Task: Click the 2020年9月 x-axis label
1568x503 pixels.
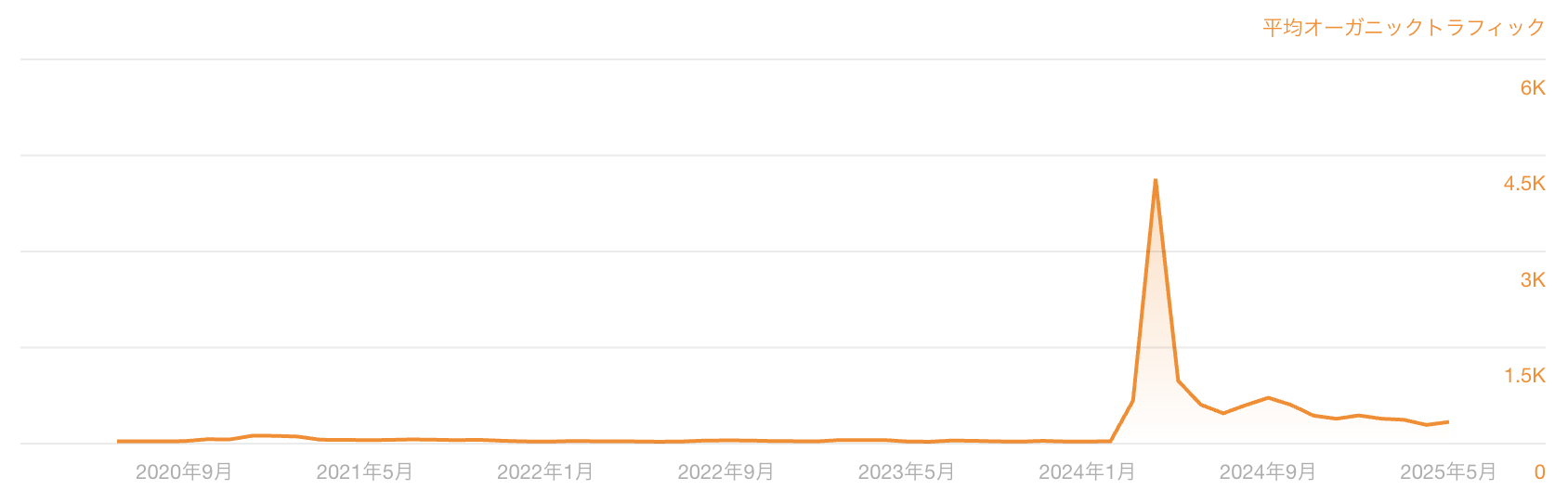Action: click(x=184, y=472)
